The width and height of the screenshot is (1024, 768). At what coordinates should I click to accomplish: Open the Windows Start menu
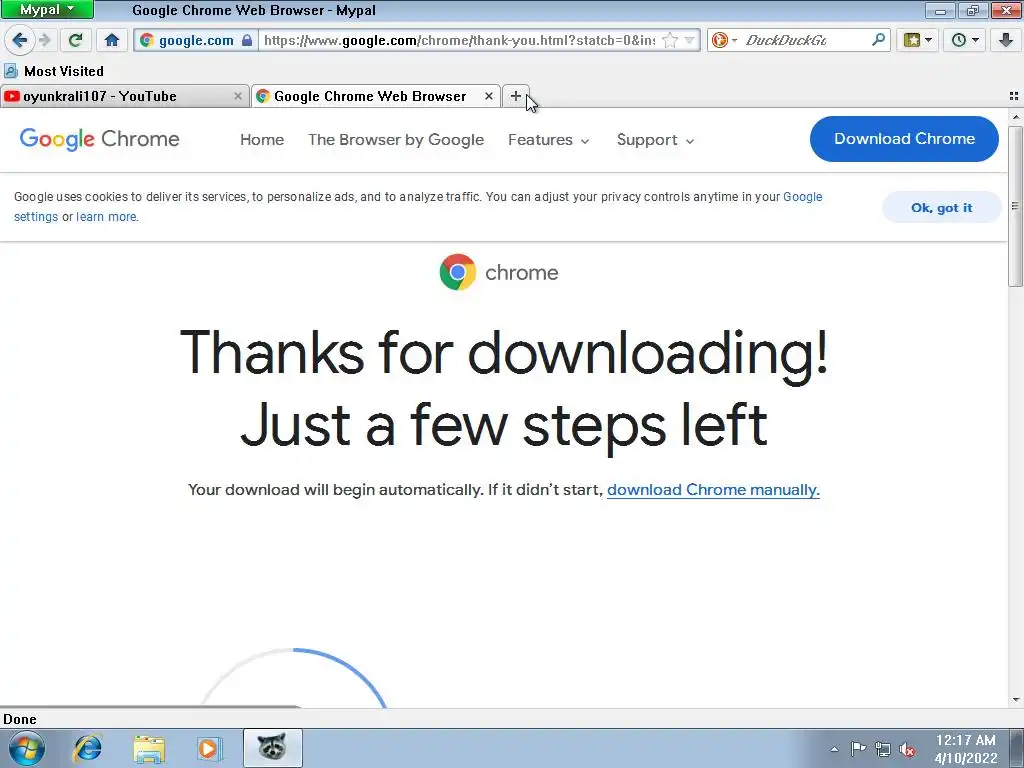[x=27, y=748]
